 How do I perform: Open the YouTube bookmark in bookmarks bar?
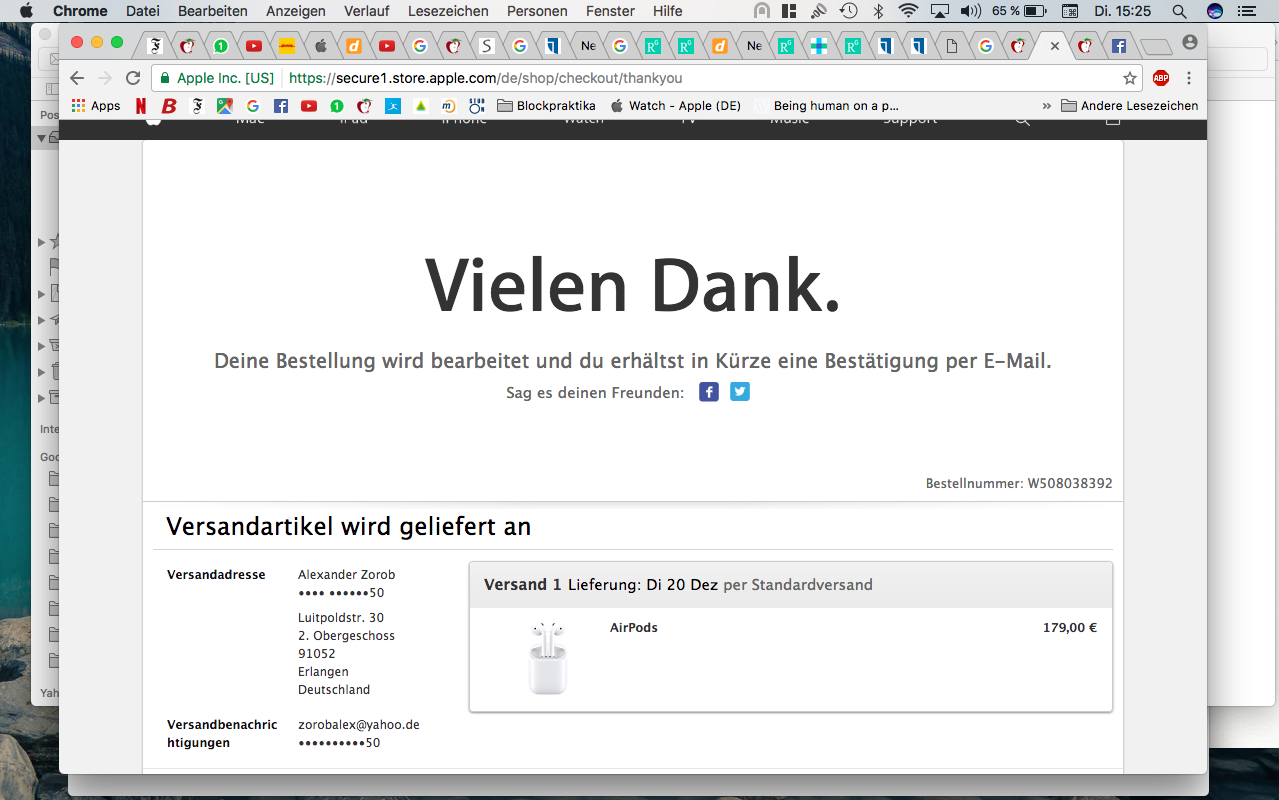(x=308, y=105)
